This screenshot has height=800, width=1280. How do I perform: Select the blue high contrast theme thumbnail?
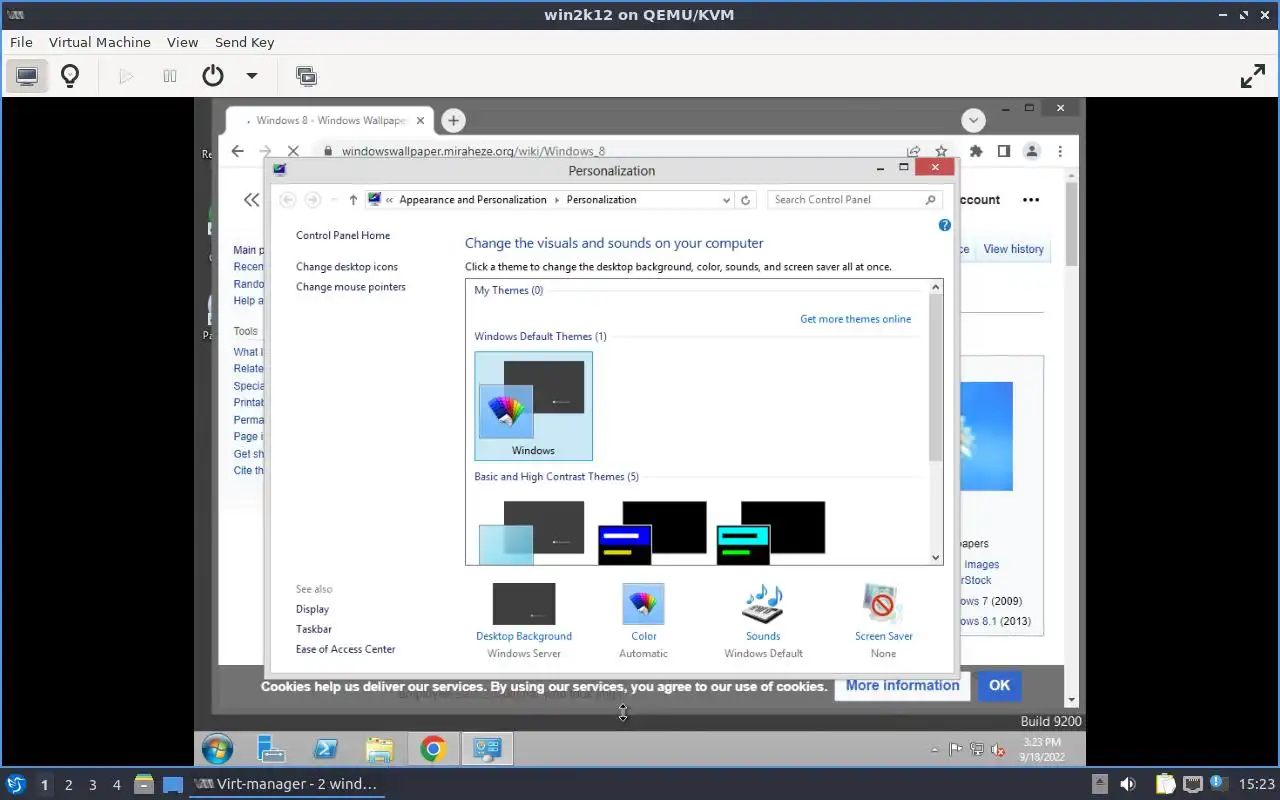(x=652, y=533)
